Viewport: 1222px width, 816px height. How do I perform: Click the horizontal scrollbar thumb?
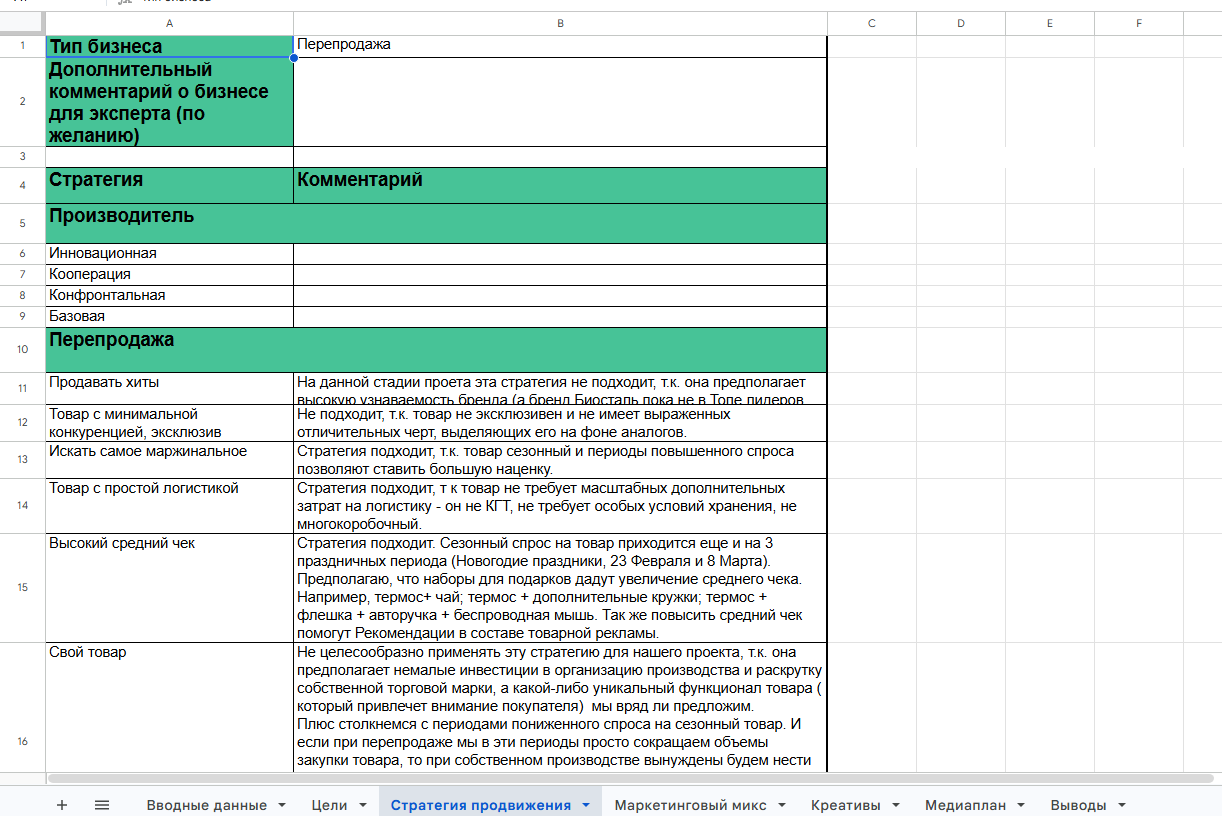pos(631,777)
